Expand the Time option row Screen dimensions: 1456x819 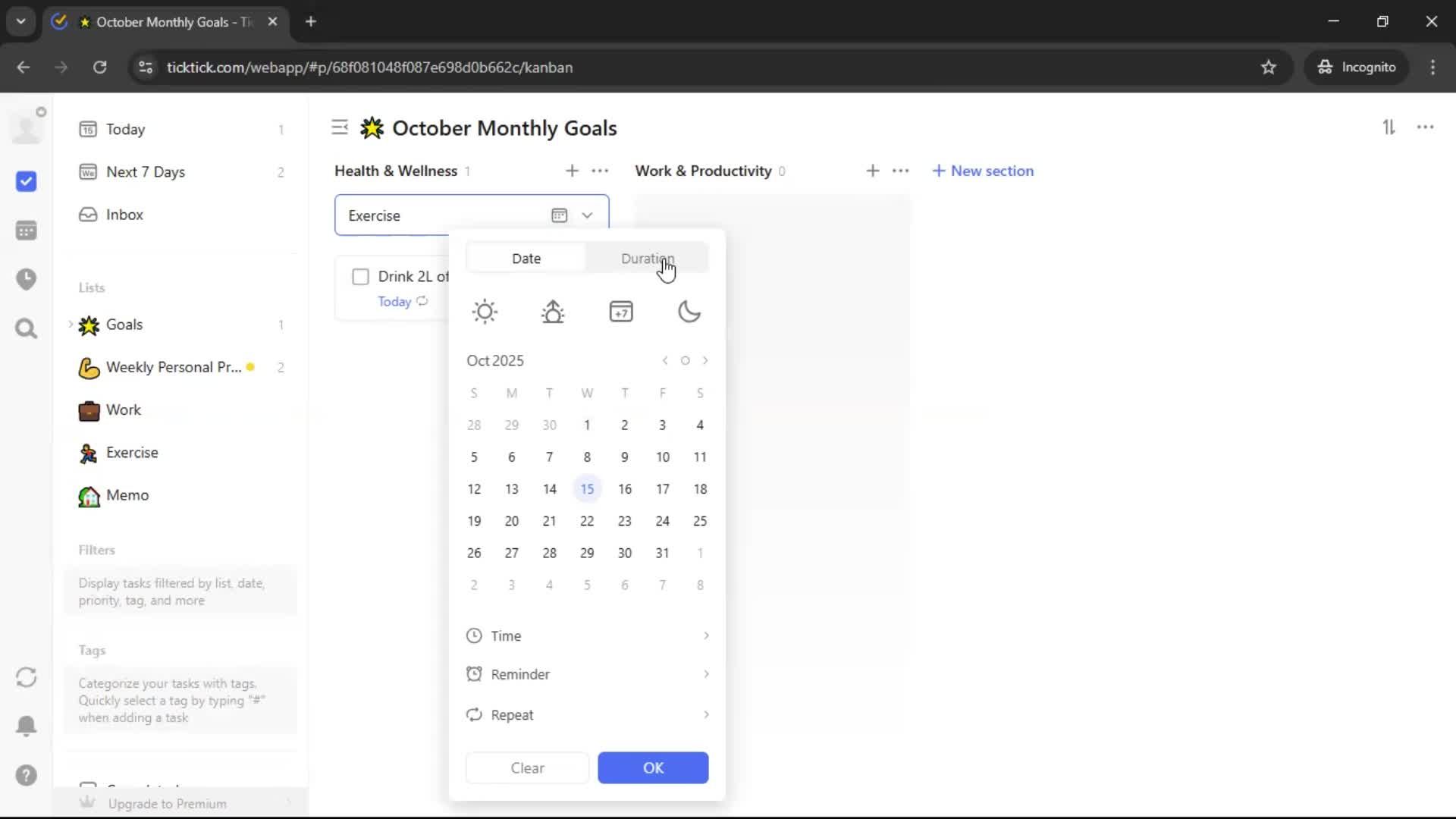point(588,635)
